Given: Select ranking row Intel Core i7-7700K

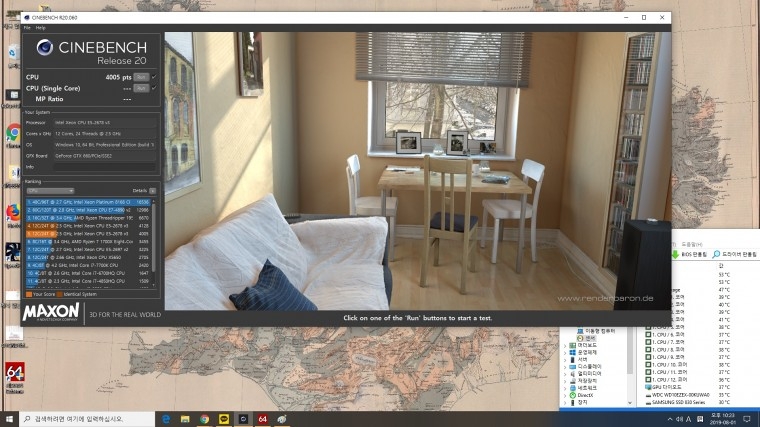Looking at the screenshot, I should click(88, 265).
